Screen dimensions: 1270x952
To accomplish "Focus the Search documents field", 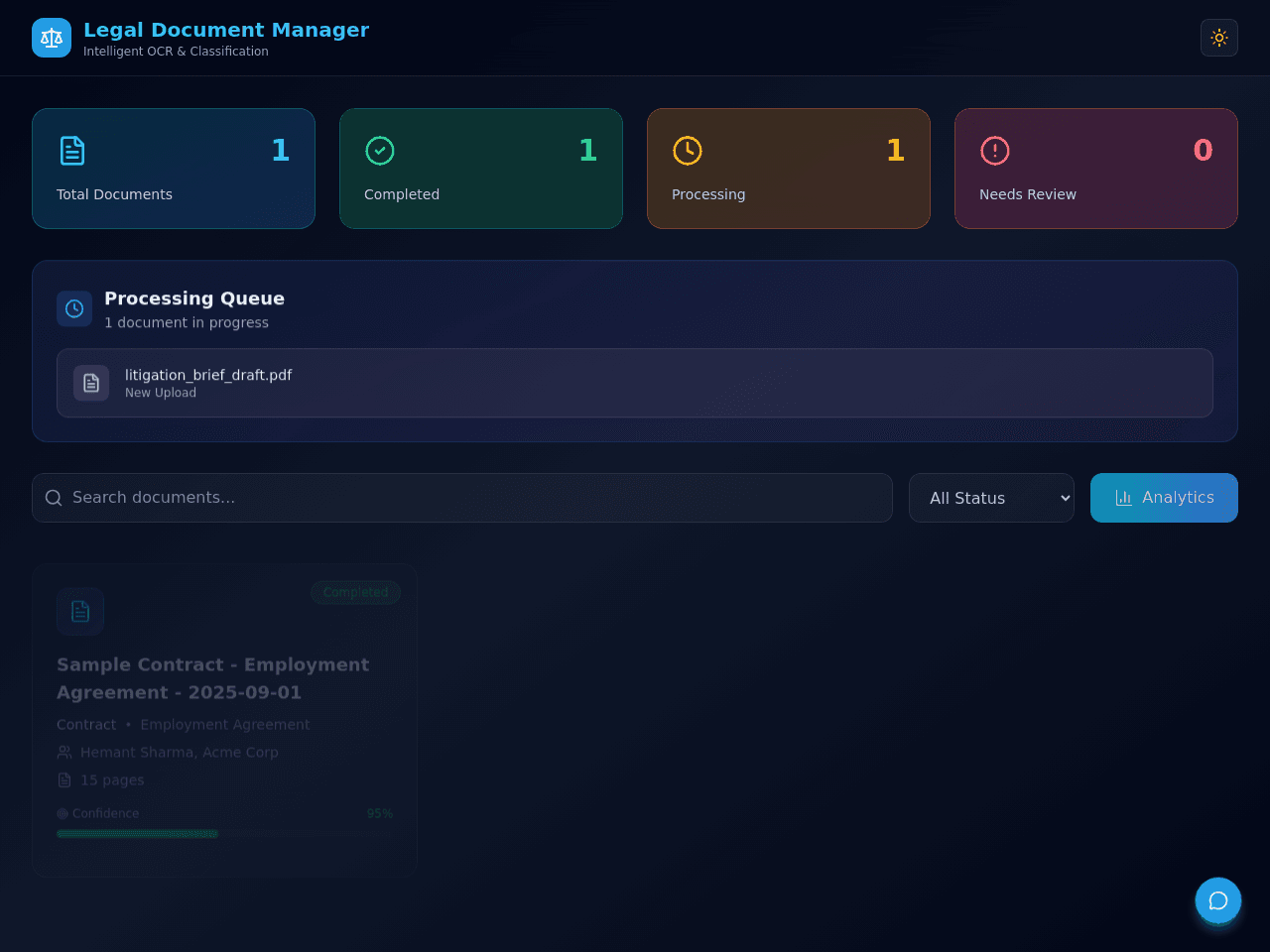I will (462, 498).
